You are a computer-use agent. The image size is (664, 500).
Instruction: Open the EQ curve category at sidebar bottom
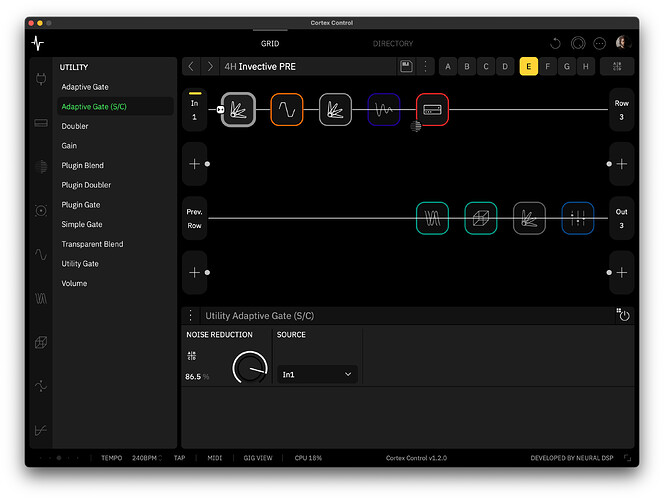click(x=41, y=430)
